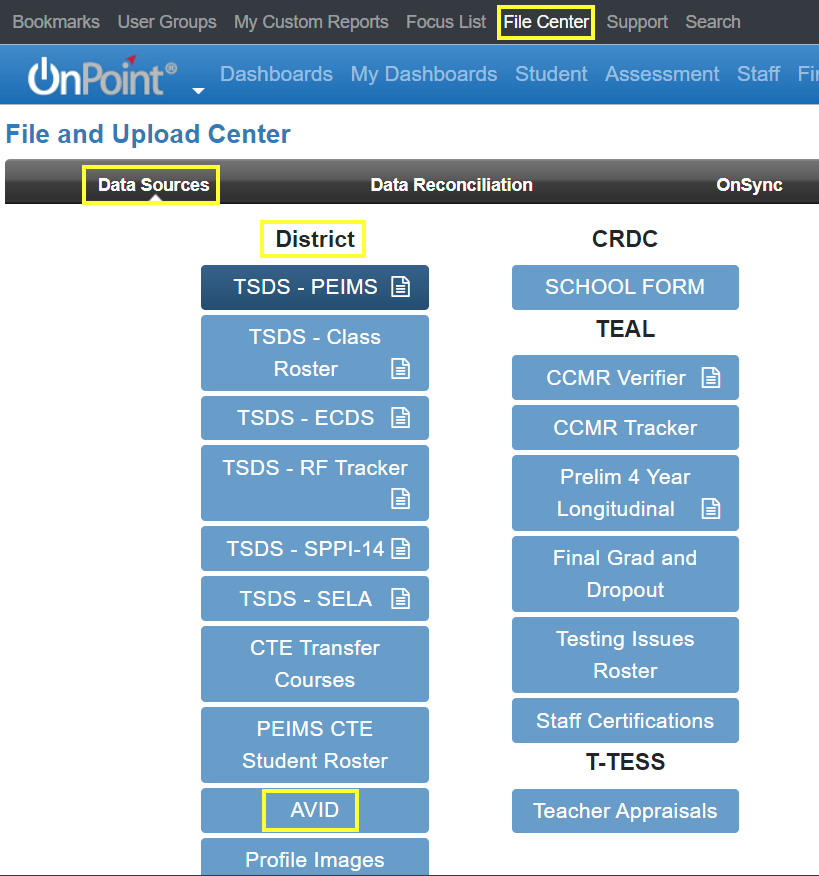The height and width of the screenshot is (876, 819).
Task: Click document icon on TSDS - SELA
Action: pyautogui.click(x=401, y=599)
